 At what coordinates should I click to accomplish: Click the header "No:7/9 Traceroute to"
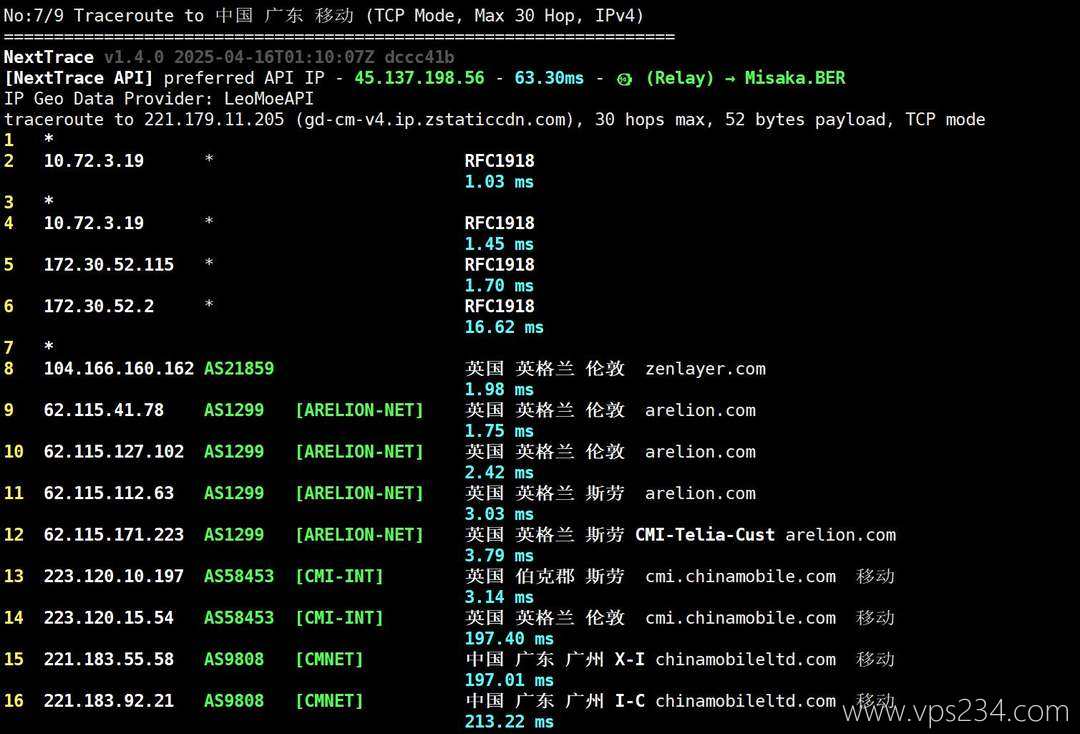click(104, 16)
